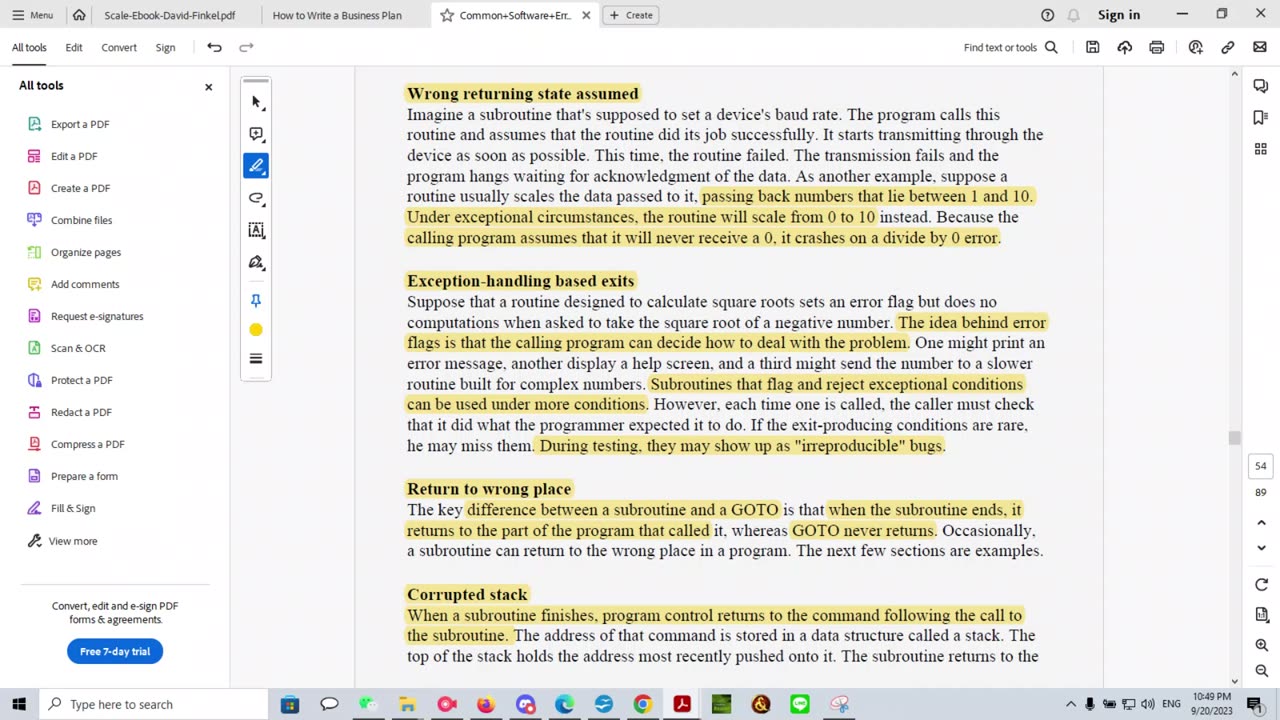The width and height of the screenshot is (1280, 720).
Task: Open Windows Start menu
Action: pos(19,704)
